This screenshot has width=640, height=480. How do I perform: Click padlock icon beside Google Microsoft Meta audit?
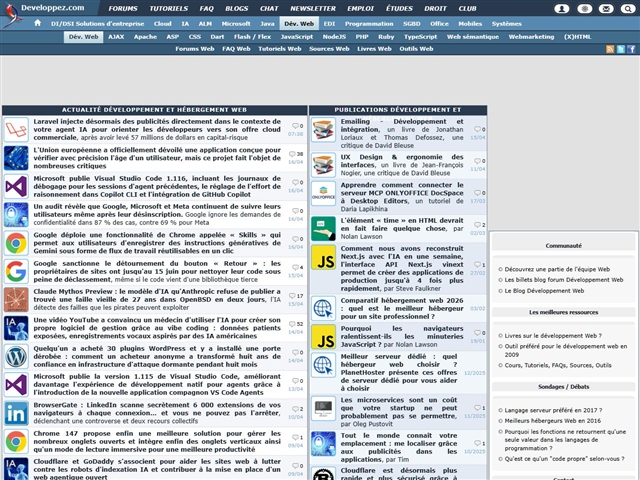[16, 215]
